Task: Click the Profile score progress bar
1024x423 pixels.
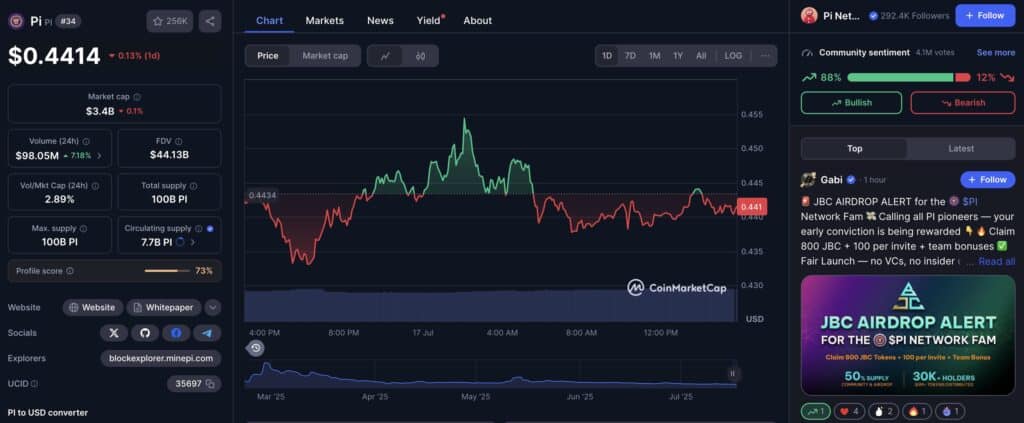Action: pyautogui.click(x=167, y=270)
